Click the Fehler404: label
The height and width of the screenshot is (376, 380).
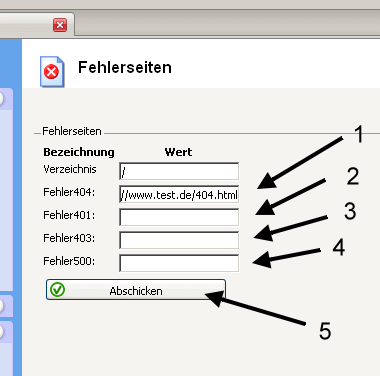(x=69, y=192)
